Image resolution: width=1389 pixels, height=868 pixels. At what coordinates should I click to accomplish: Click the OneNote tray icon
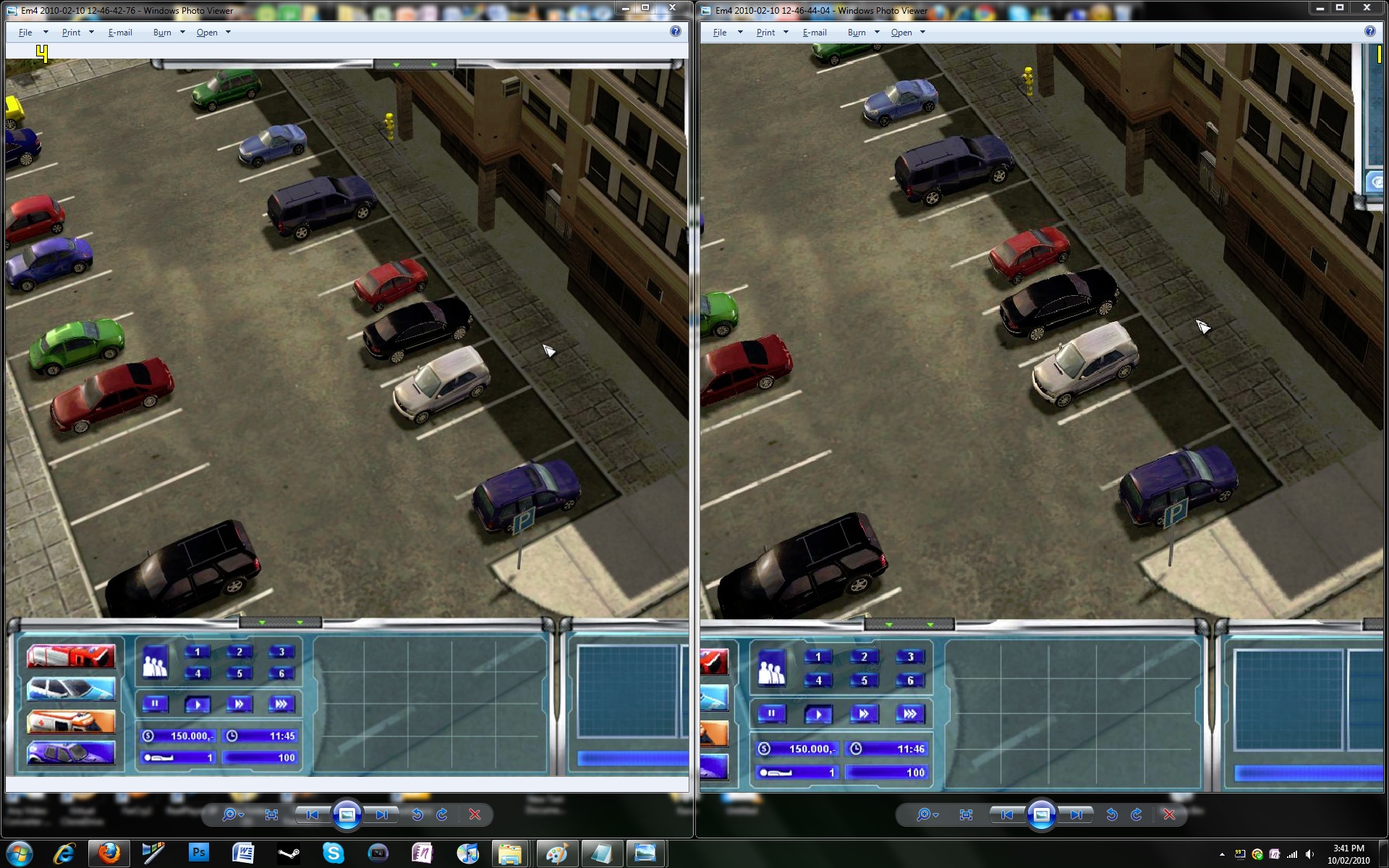coord(1275,854)
